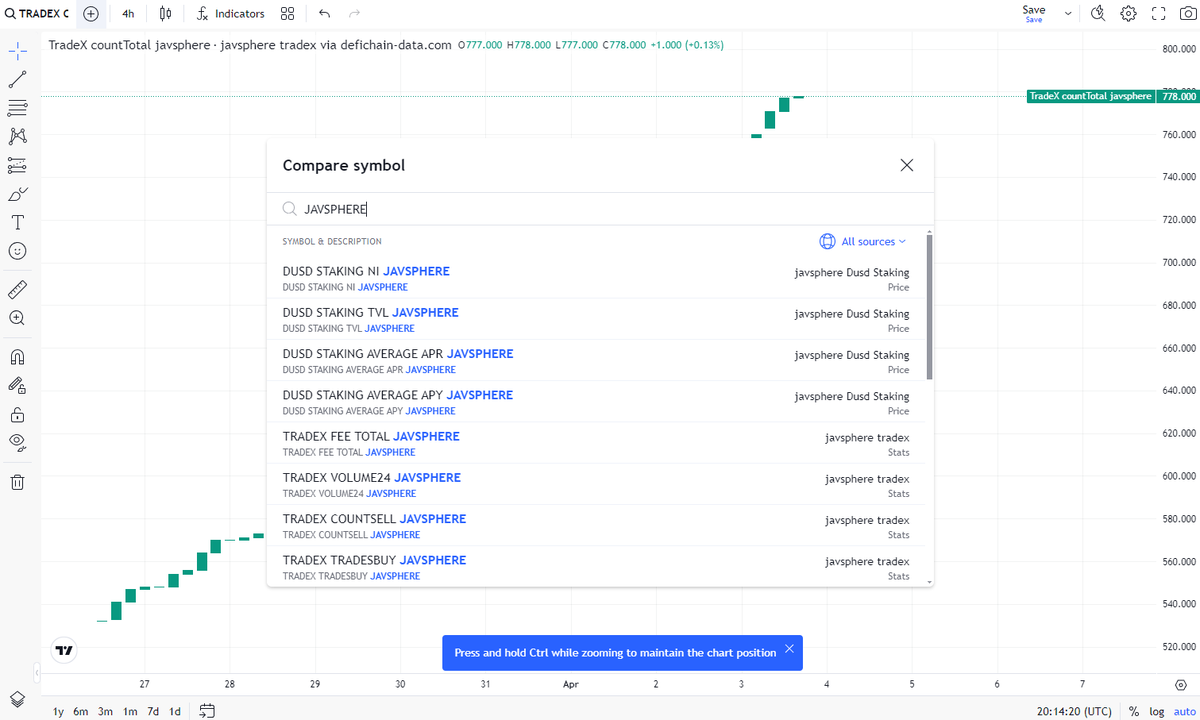Select the trend line tool
Image resolution: width=1200 pixels, height=720 pixels.
(x=17, y=79)
